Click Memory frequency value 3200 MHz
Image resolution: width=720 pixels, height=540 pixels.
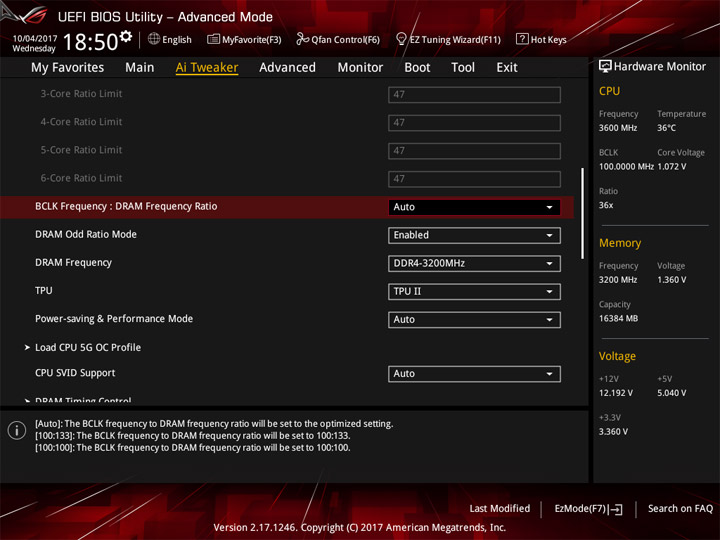[x=618, y=280]
